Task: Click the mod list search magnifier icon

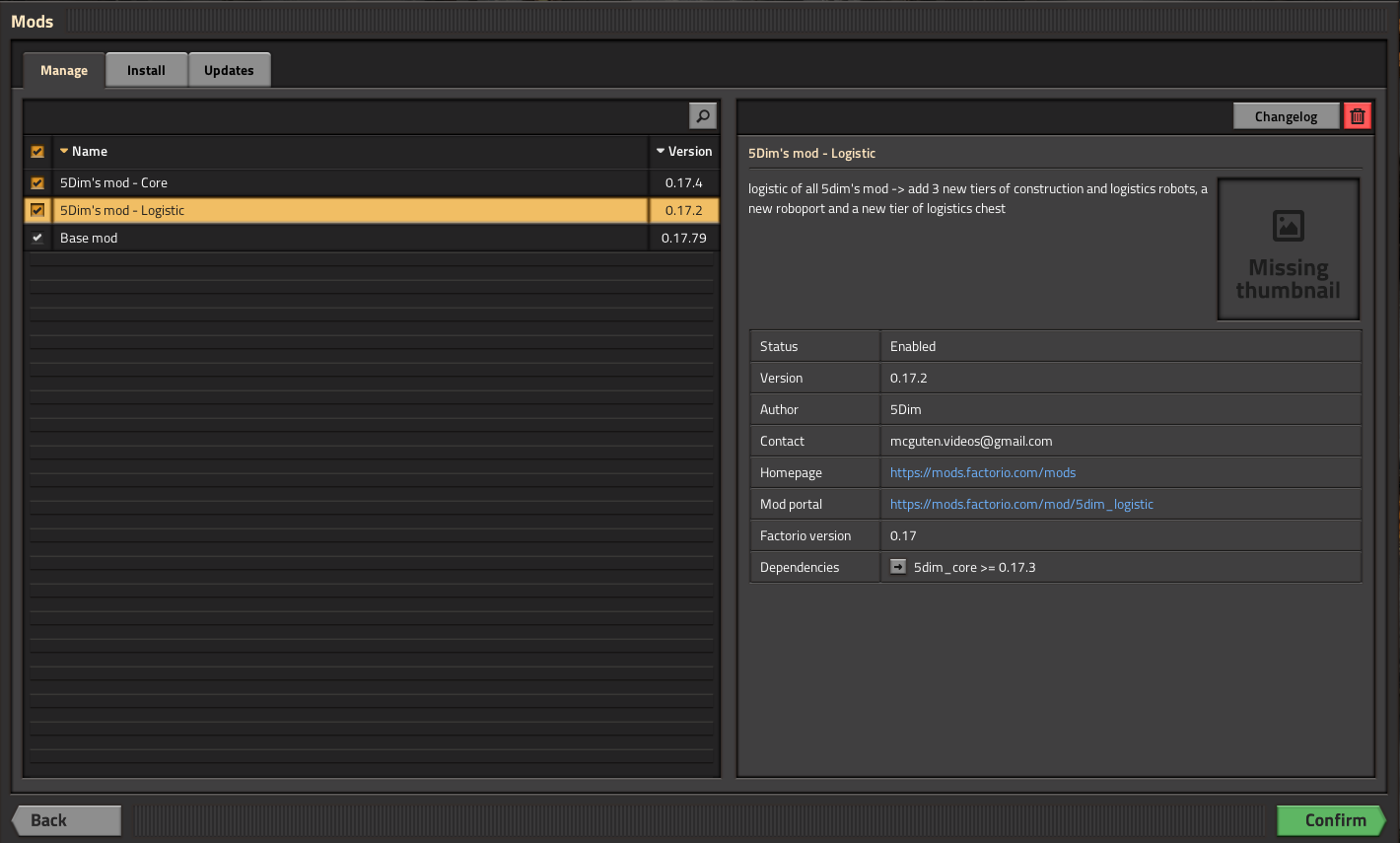Action: 702,116
